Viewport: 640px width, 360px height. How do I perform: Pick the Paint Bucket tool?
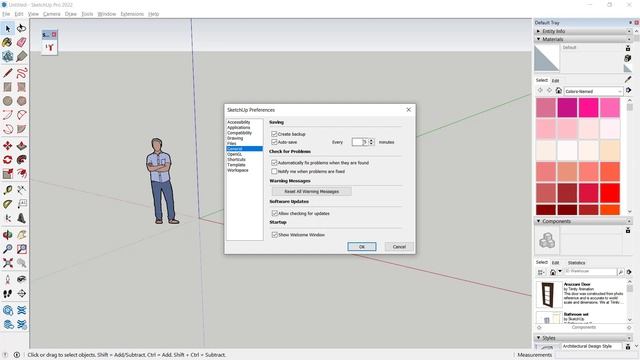(7, 42)
